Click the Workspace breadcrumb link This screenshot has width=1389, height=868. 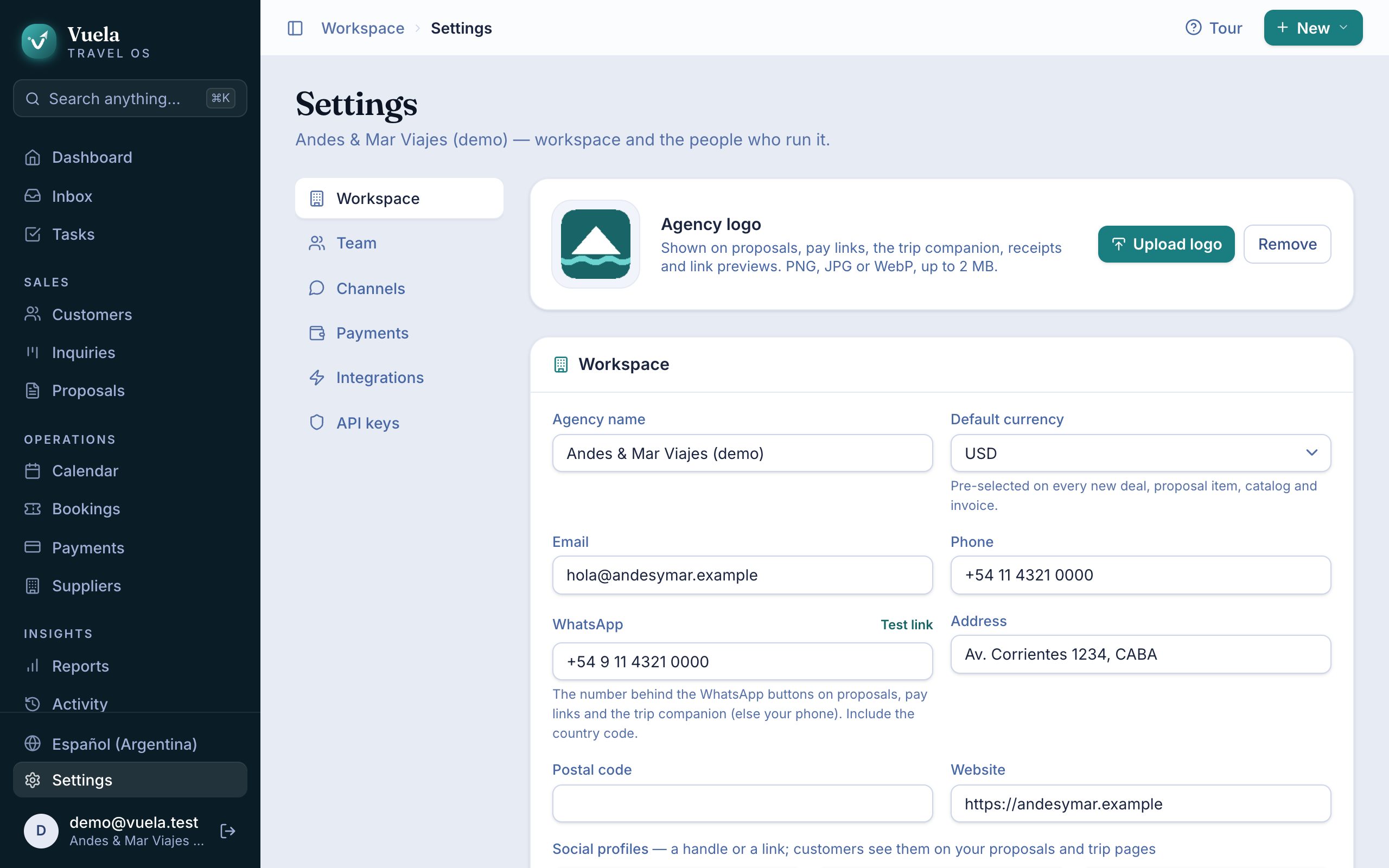point(363,28)
